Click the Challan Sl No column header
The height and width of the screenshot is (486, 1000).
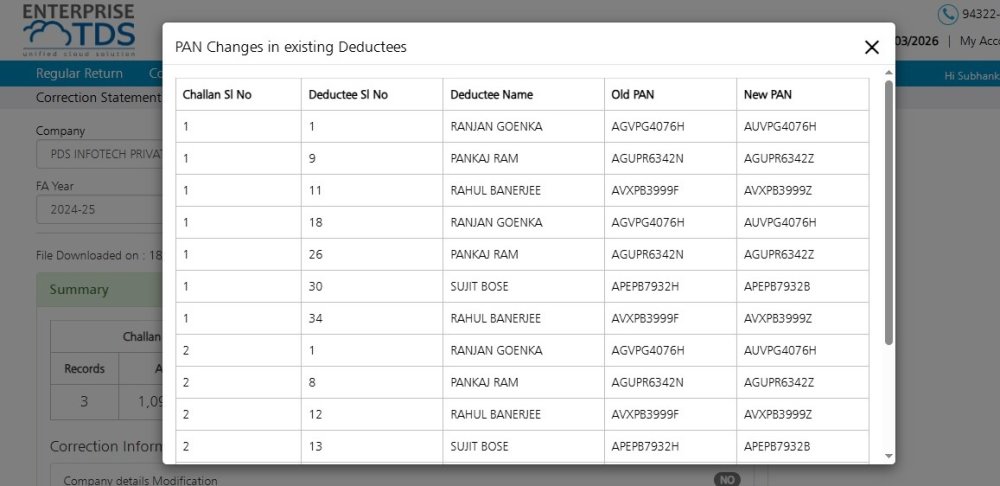217,95
